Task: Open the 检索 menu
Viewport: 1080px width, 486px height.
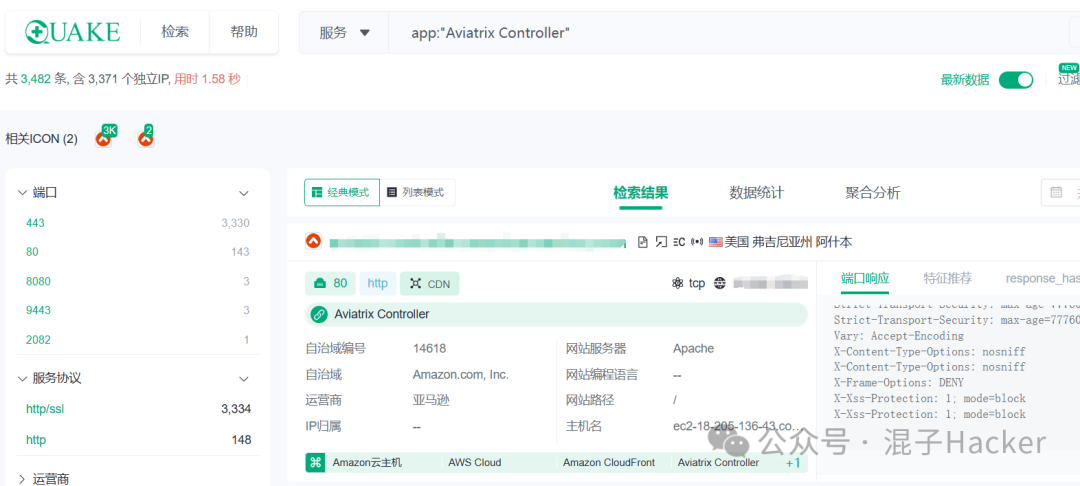Action: click(175, 32)
